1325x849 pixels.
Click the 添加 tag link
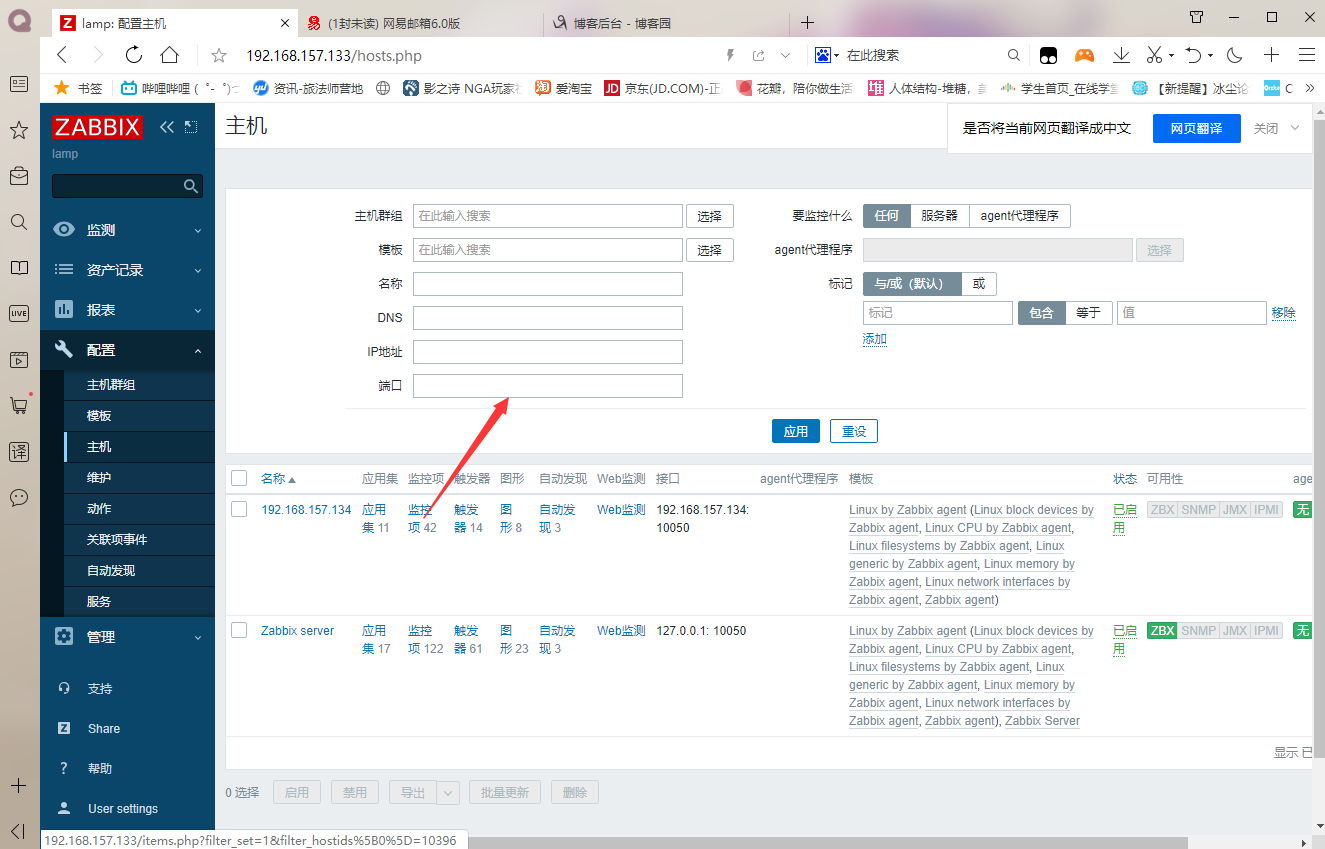[x=875, y=339]
